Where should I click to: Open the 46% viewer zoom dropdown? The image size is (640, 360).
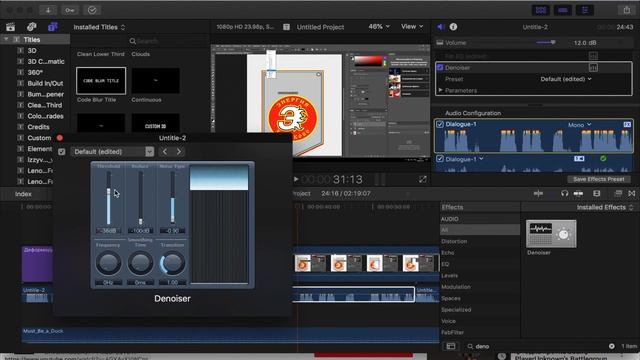(x=379, y=27)
